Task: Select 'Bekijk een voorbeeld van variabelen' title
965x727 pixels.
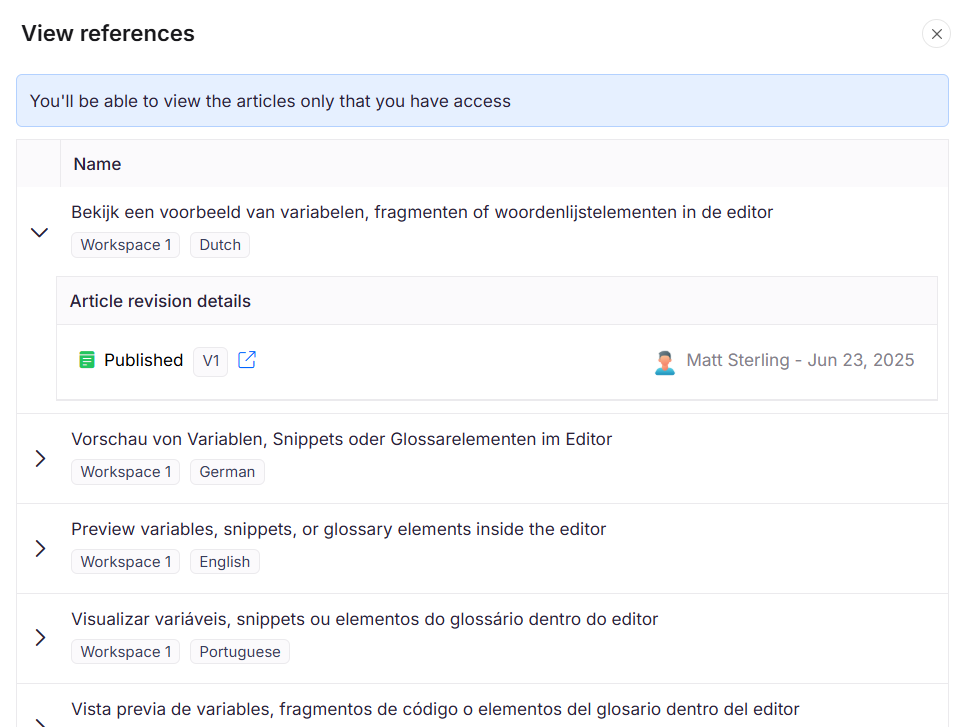Action: pos(422,212)
